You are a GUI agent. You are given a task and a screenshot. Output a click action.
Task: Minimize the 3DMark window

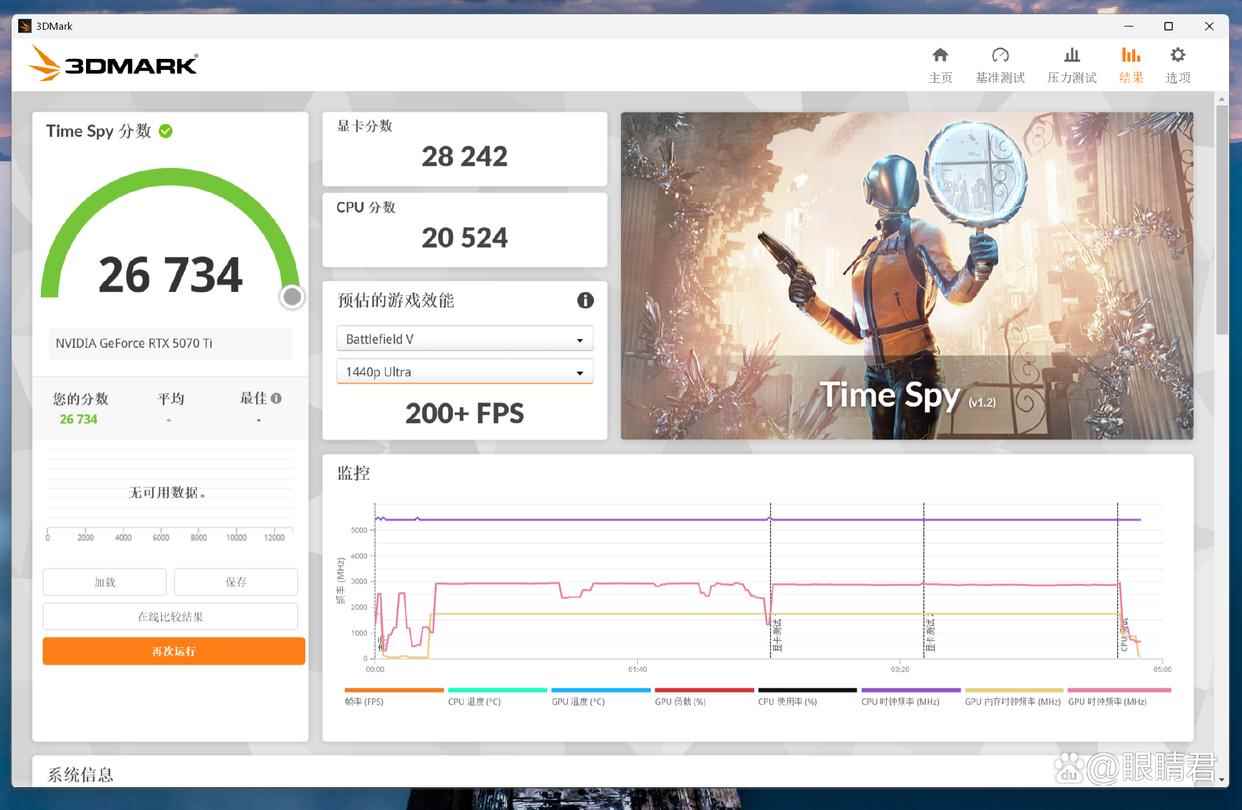(1128, 26)
